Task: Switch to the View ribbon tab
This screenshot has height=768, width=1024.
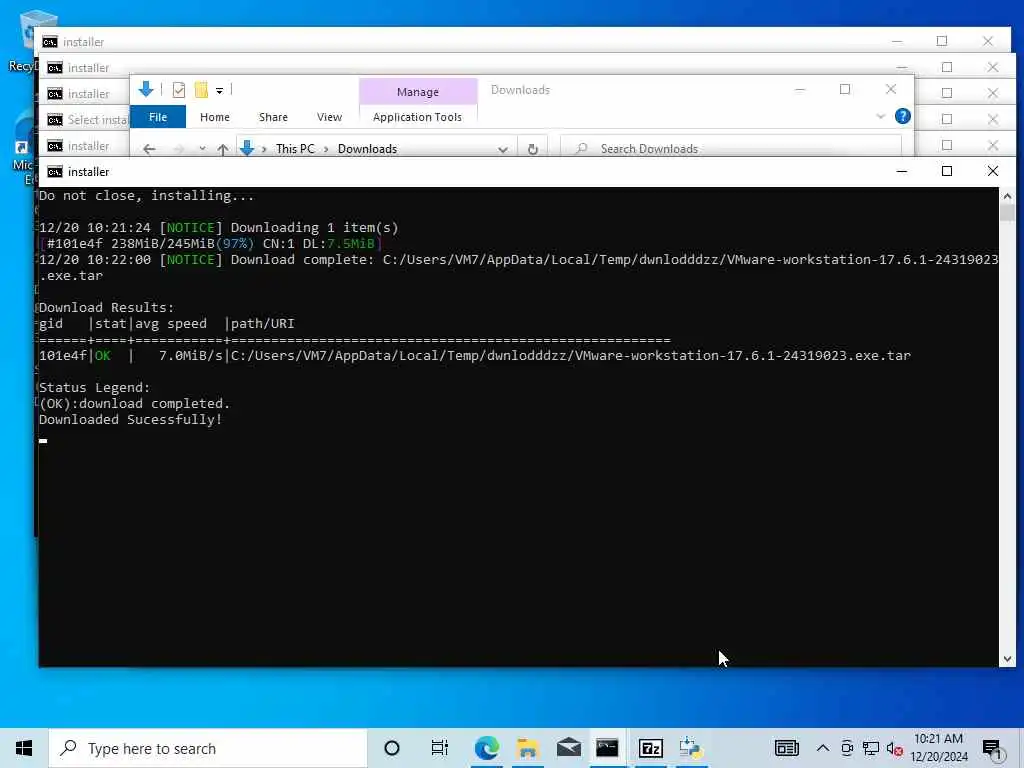Action: (329, 117)
